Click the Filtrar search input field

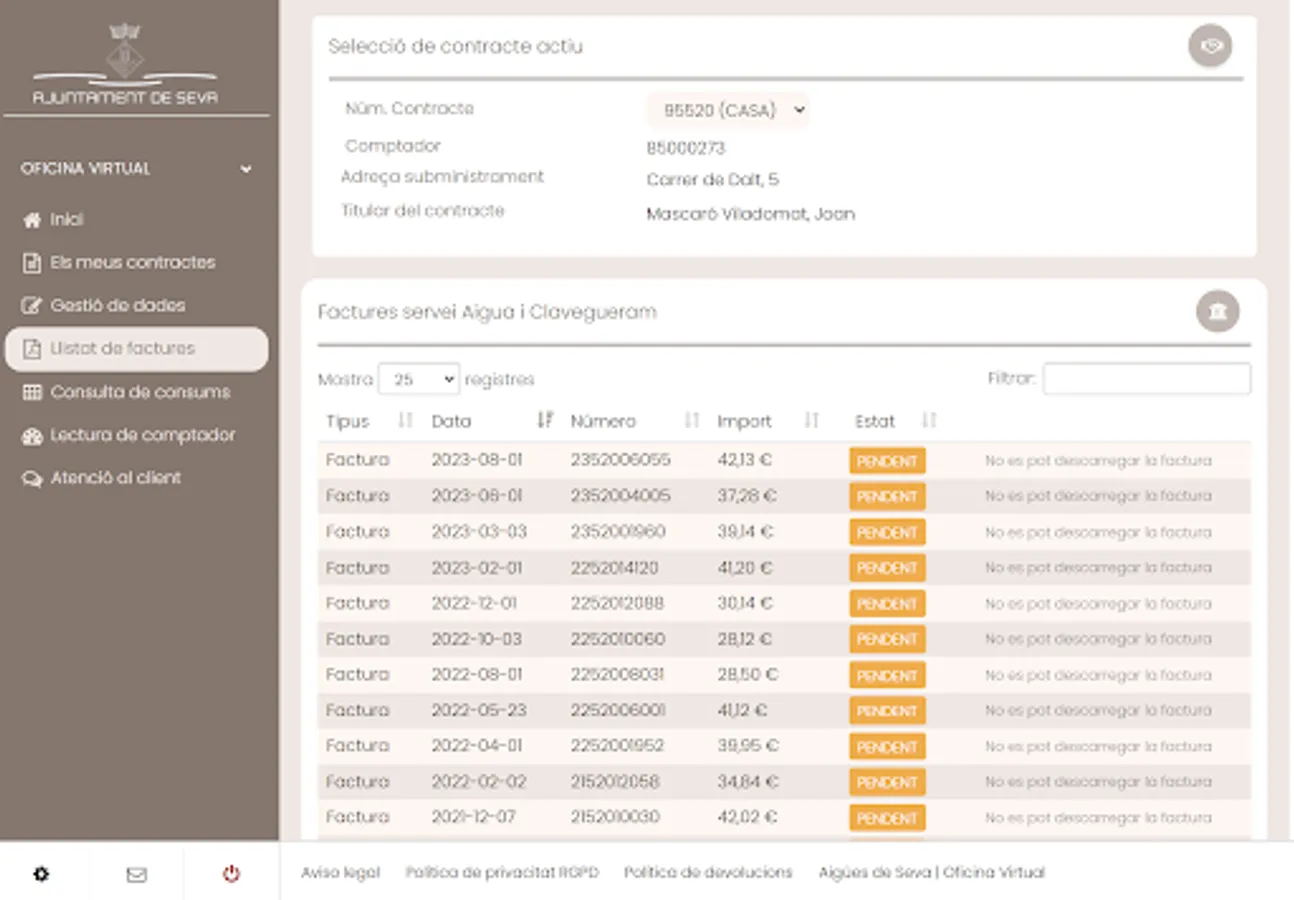point(1146,379)
